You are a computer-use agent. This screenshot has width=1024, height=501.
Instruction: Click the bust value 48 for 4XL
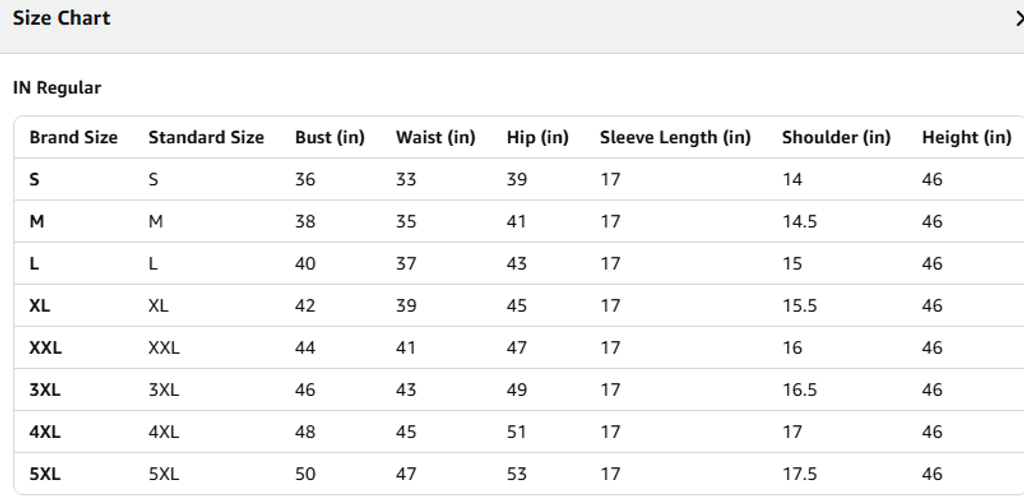point(305,433)
